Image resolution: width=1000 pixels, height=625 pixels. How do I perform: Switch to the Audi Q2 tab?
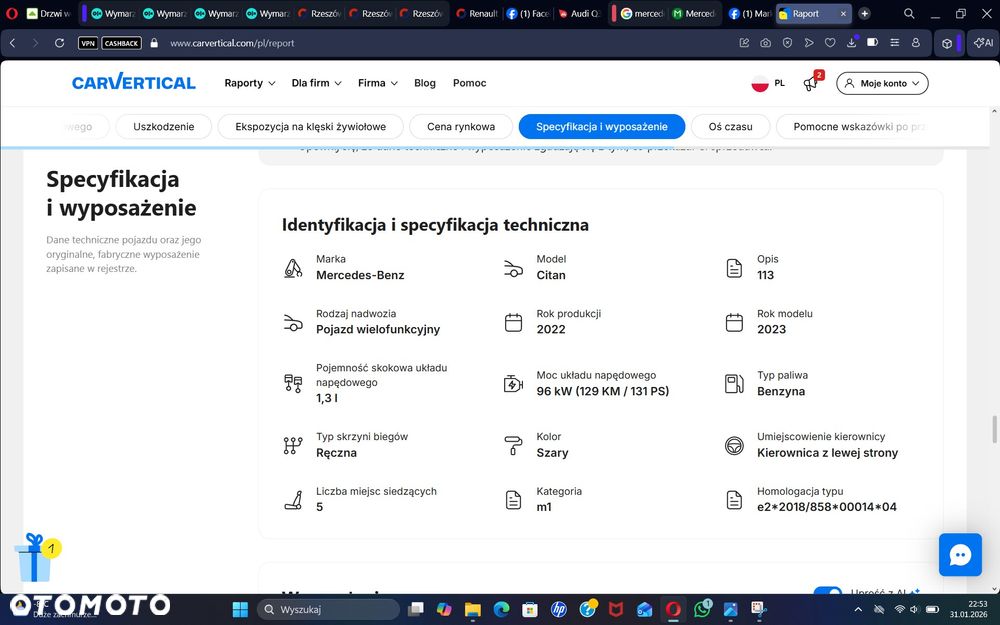point(578,13)
